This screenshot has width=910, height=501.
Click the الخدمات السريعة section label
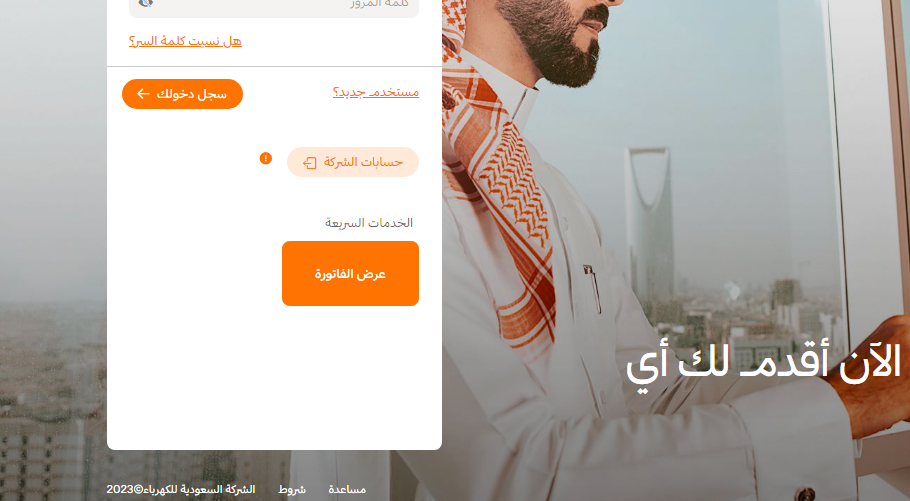[x=369, y=223]
